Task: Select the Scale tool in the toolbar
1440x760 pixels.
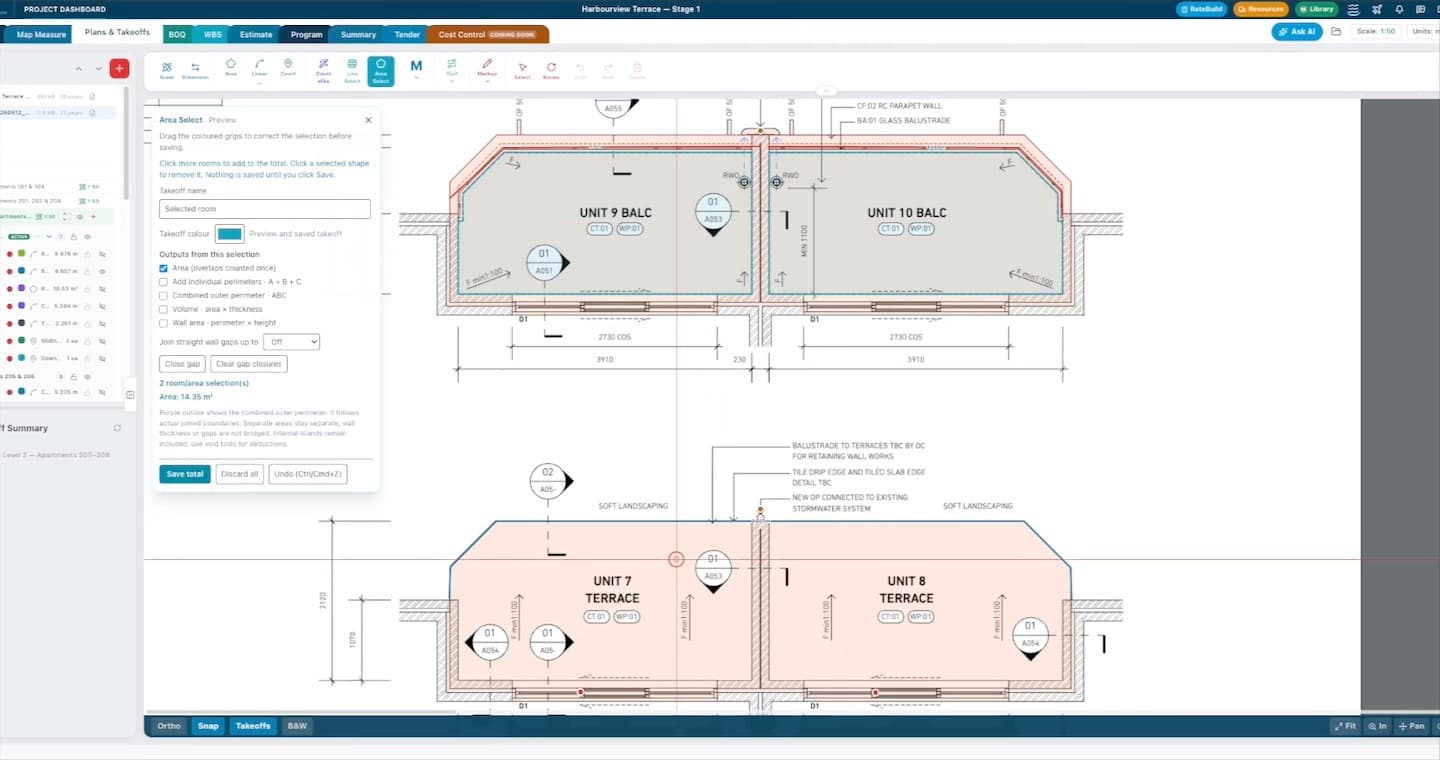Action: pyautogui.click(x=167, y=70)
